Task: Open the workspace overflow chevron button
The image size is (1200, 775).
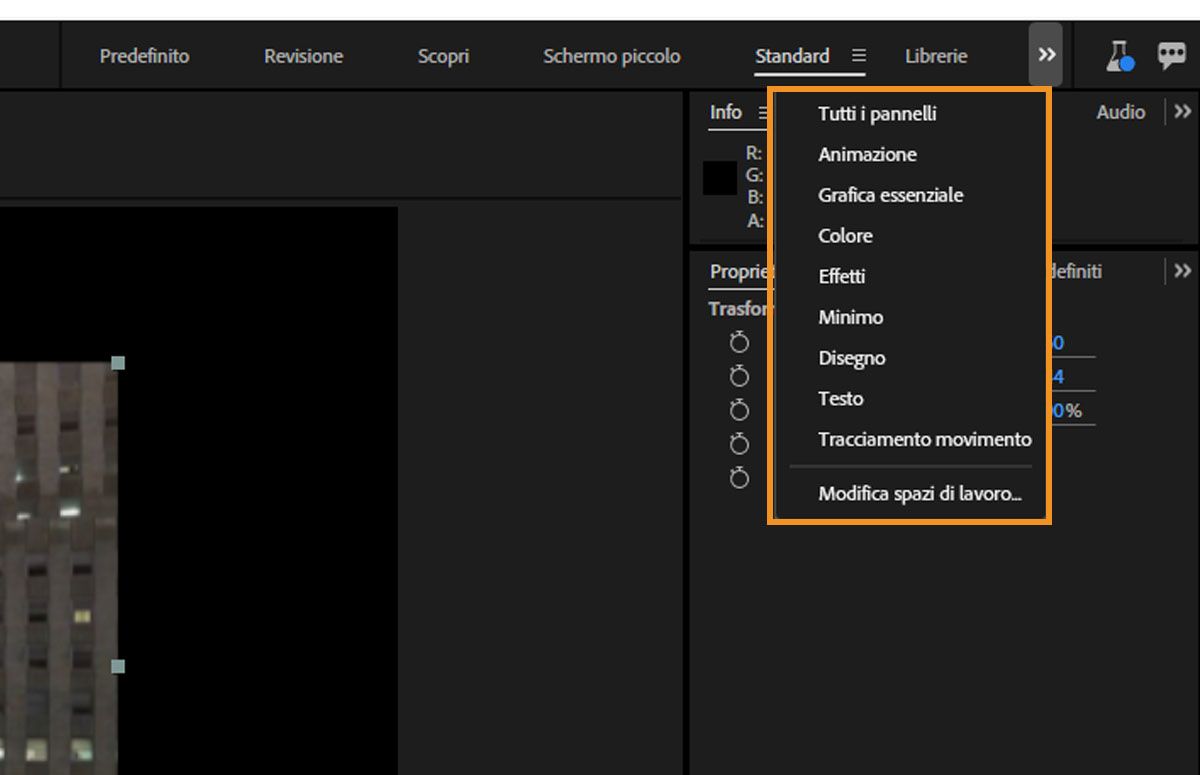Action: [1046, 55]
